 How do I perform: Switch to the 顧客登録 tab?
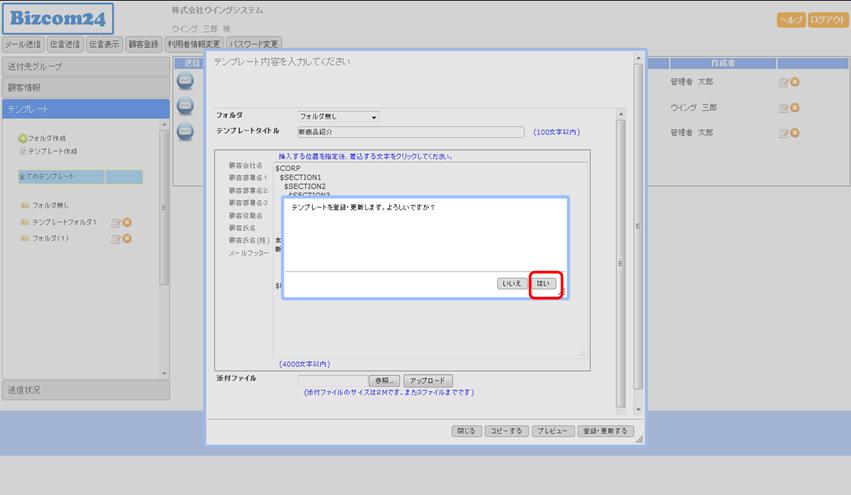point(143,44)
